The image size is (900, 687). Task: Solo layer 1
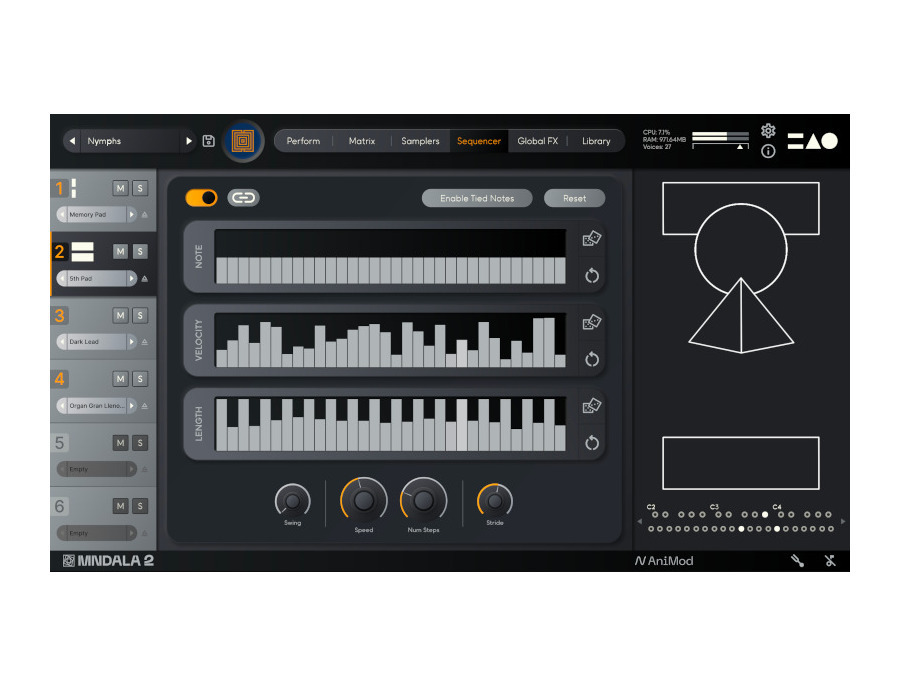tap(139, 188)
